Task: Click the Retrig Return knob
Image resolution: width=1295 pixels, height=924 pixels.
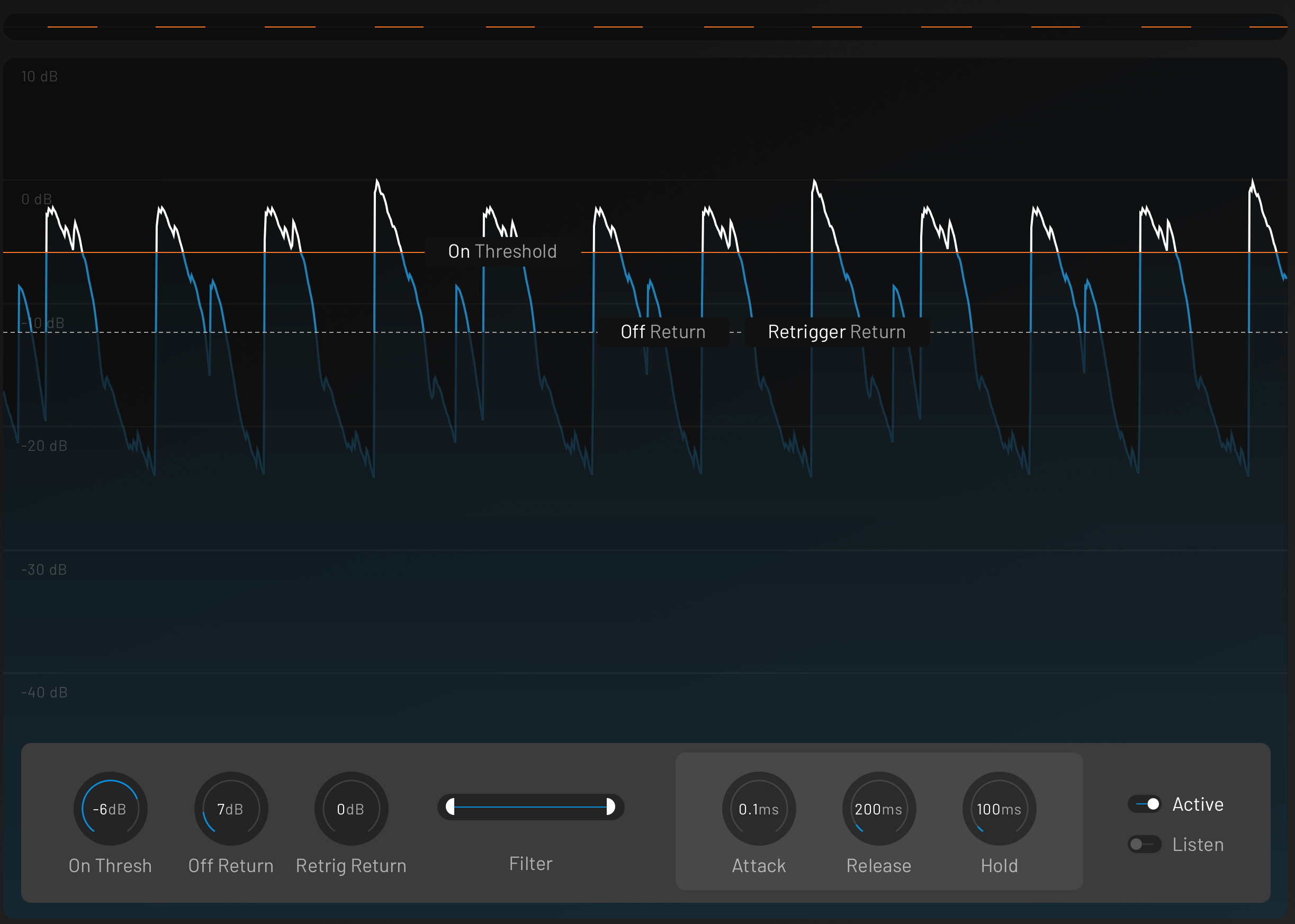Action: tap(350, 809)
